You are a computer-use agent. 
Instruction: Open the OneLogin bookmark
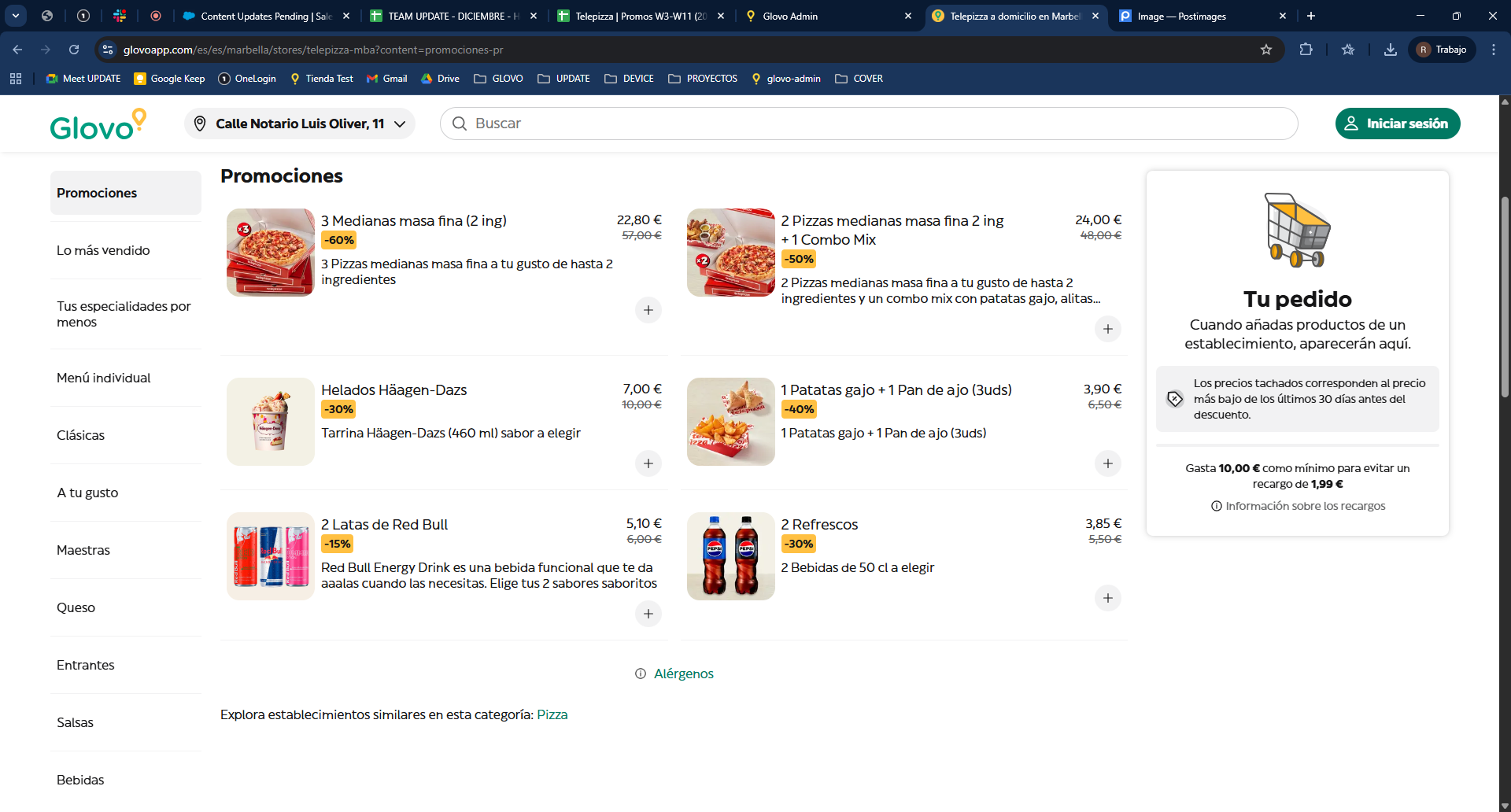[247, 79]
